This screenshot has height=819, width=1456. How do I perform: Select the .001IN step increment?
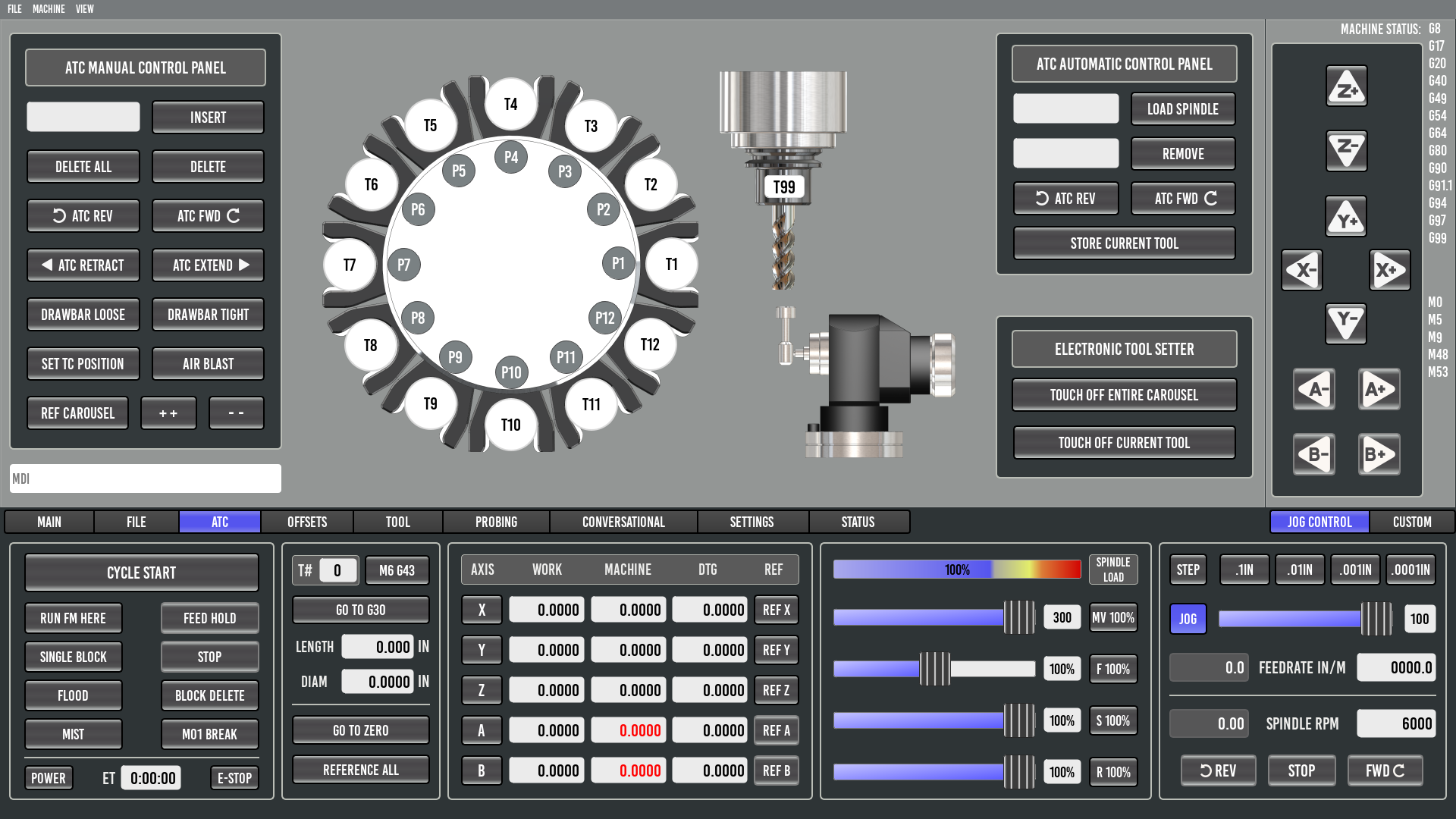tap(1355, 570)
